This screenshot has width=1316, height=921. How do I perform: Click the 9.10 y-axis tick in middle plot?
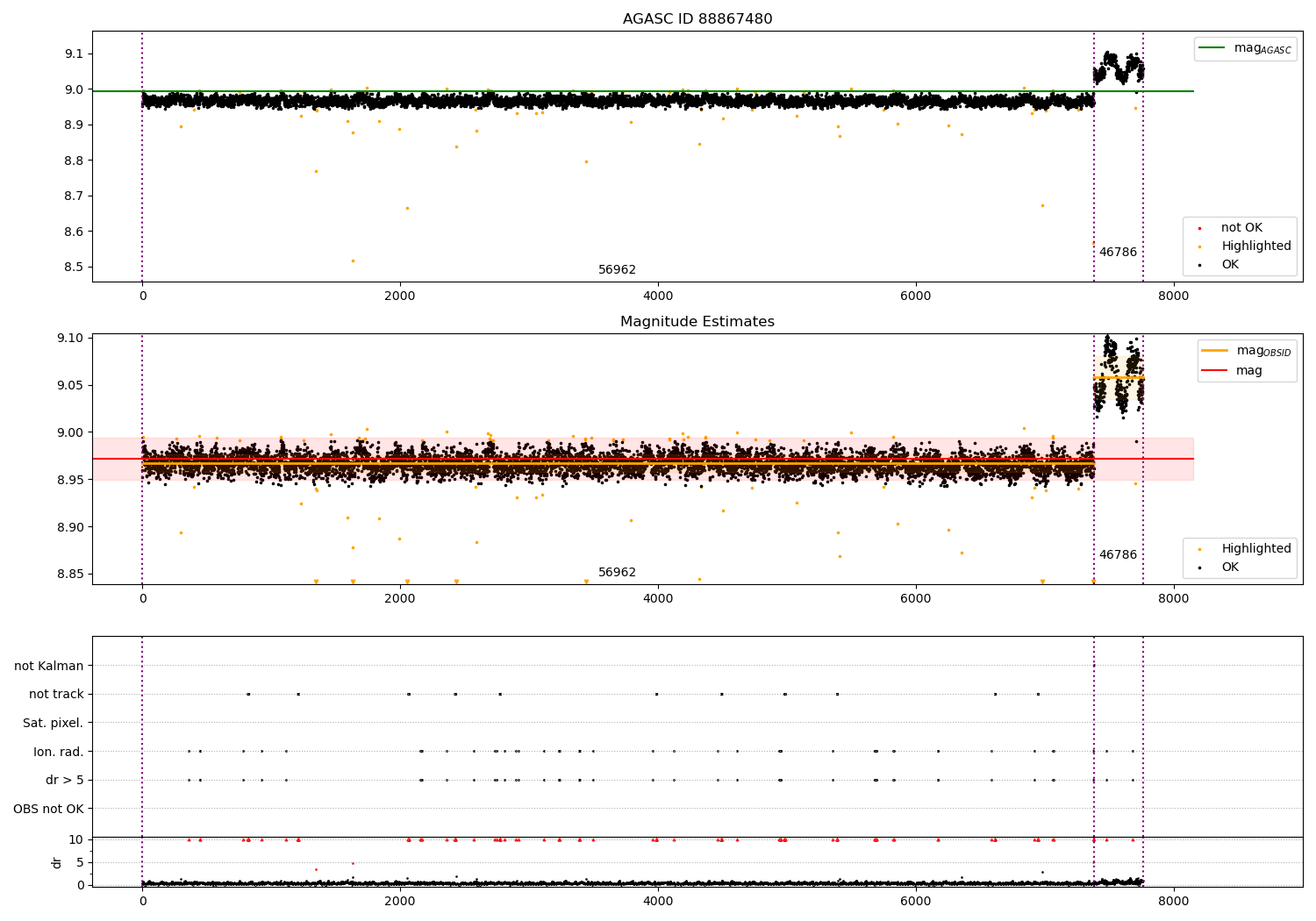pyautogui.click(x=71, y=339)
